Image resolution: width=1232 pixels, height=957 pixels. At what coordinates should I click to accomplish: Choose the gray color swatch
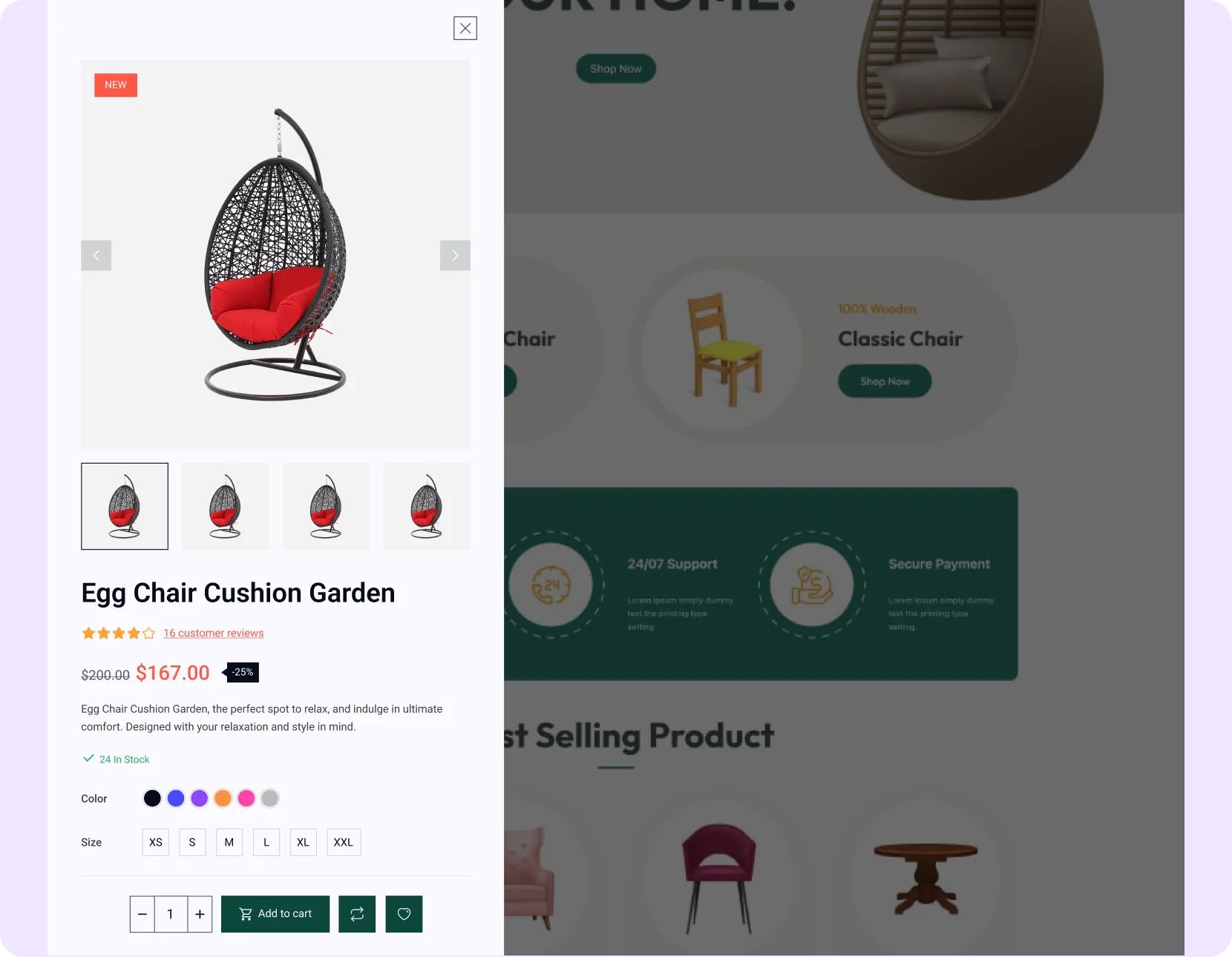270,798
